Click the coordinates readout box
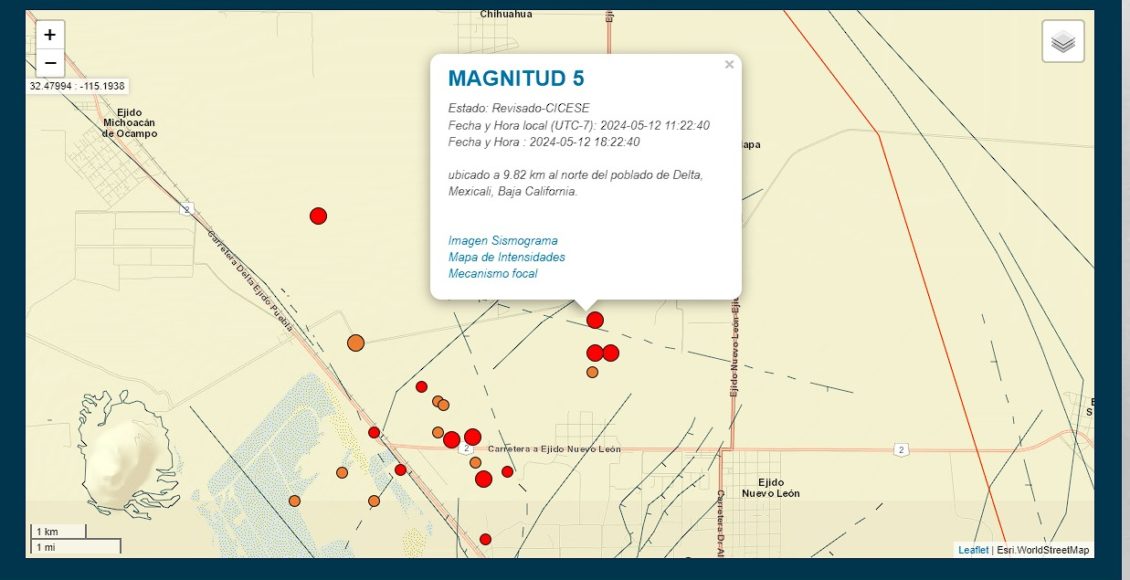1130x580 pixels. [77, 86]
